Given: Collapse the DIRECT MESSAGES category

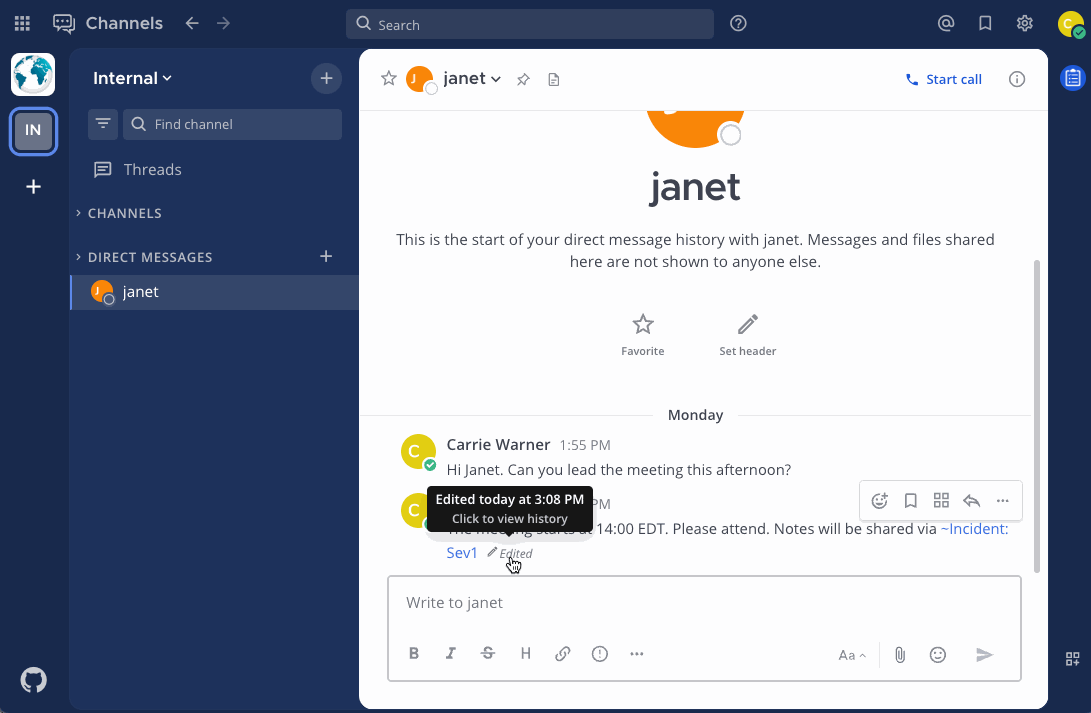Looking at the screenshot, I should coord(150,257).
